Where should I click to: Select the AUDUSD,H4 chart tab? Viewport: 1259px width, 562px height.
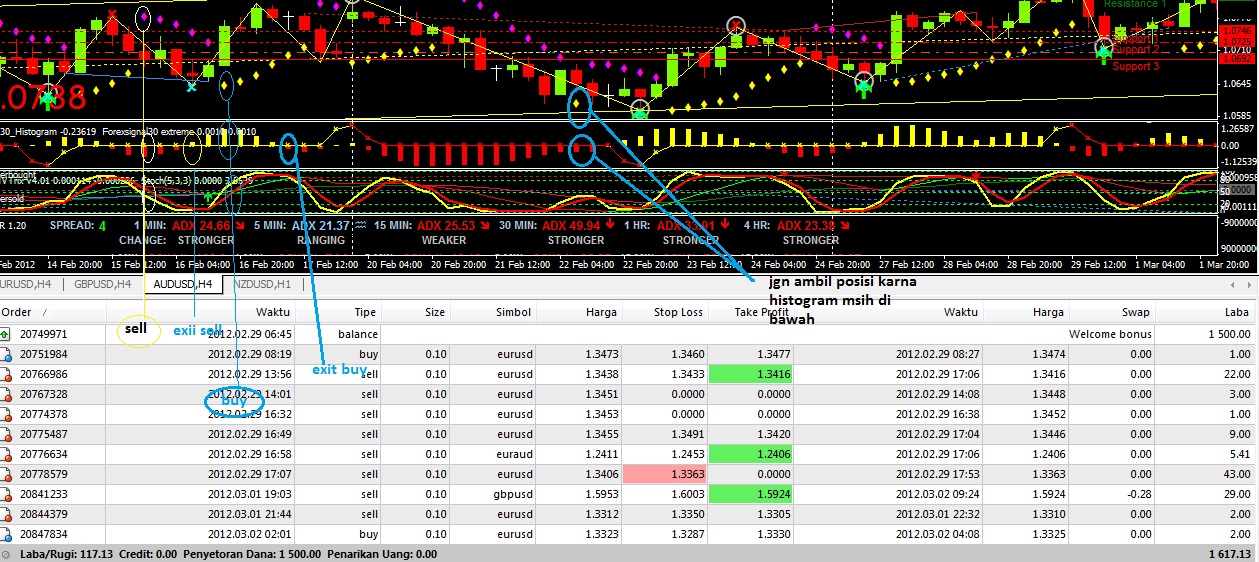[x=182, y=284]
